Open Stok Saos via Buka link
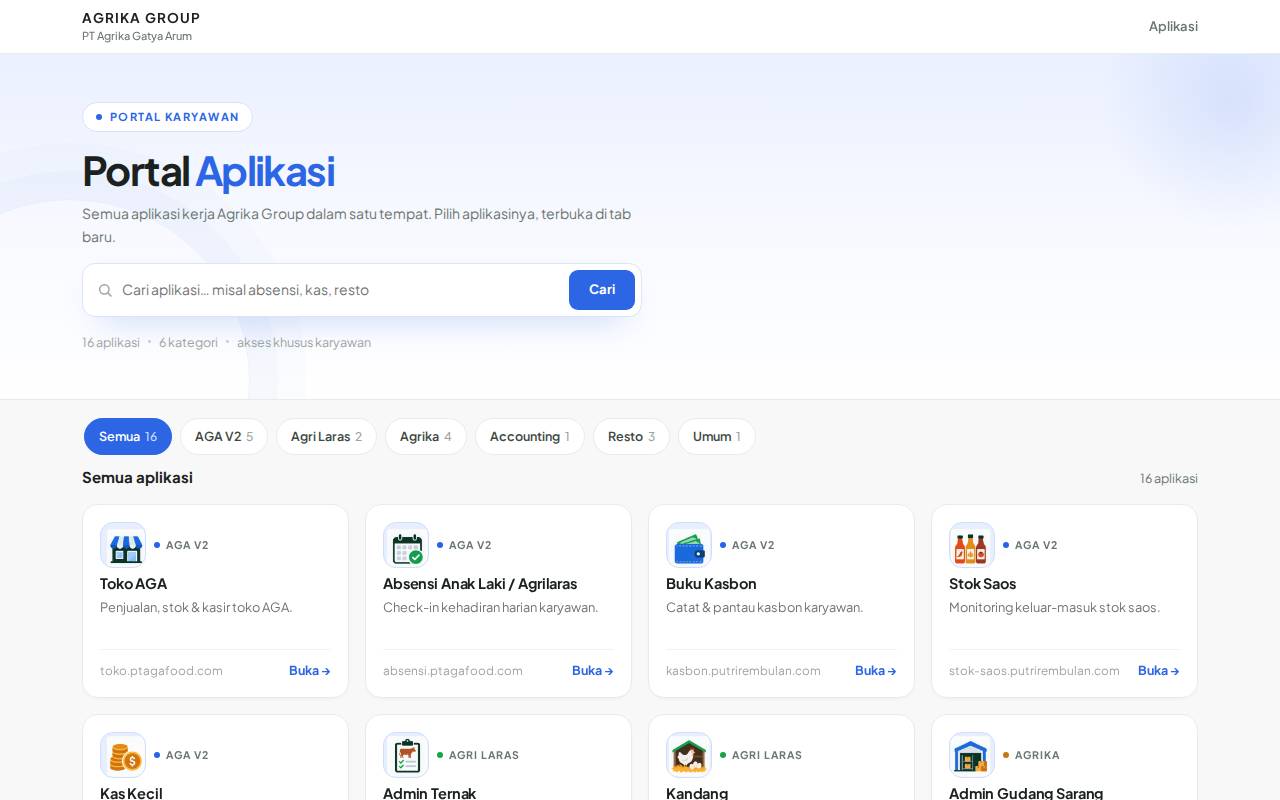Image resolution: width=1280 pixels, height=800 pixels. point(1159,671)
